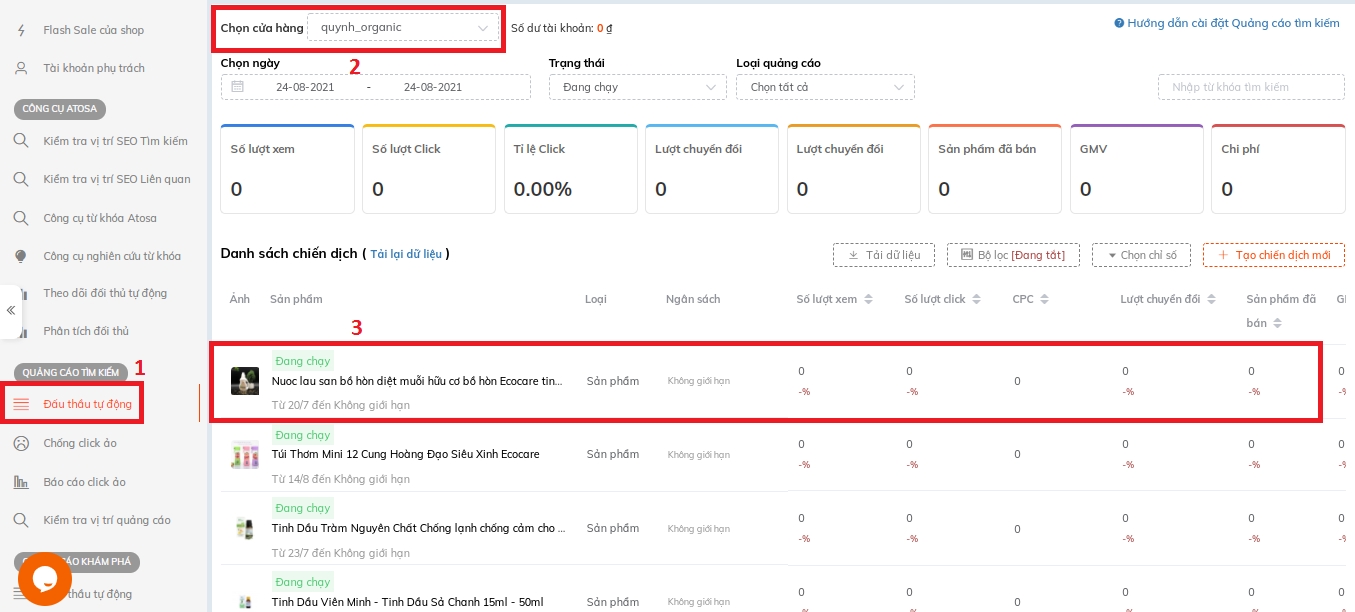This screenshot has width=1355, height=612.
Task: Sort by Số lượt xem column
Action: (x=868, y=299)
